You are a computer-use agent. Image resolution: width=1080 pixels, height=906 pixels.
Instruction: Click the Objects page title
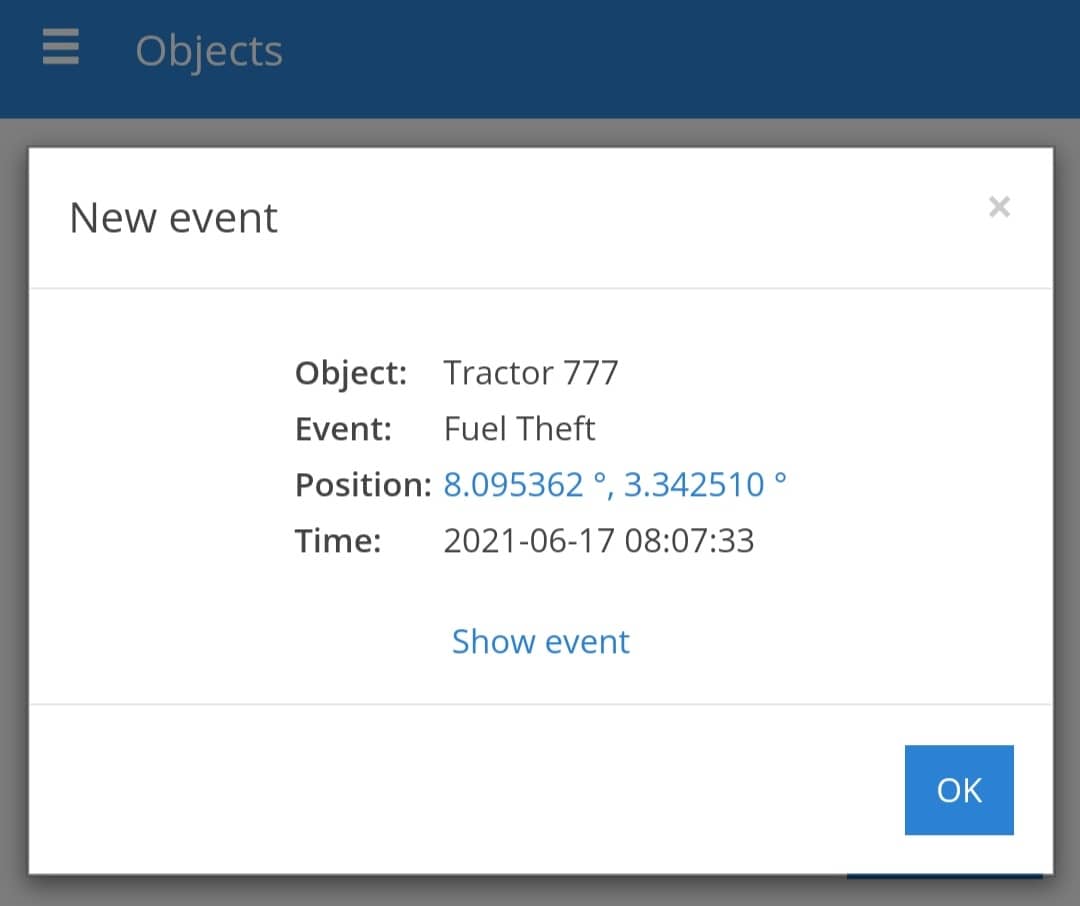pos(209,51)
